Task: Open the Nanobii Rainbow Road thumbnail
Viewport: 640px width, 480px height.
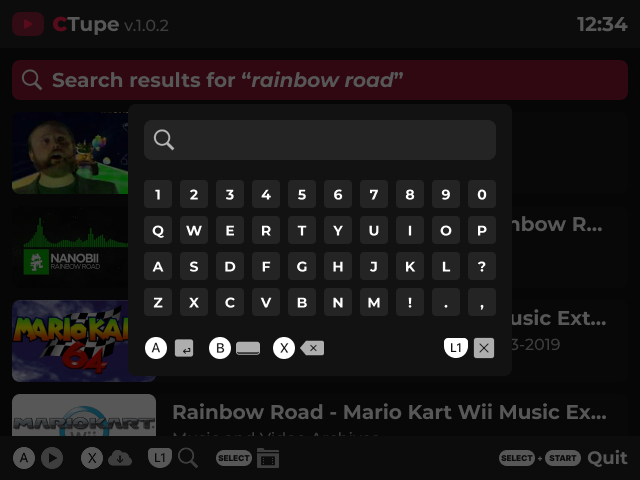Action: (70, 247)
